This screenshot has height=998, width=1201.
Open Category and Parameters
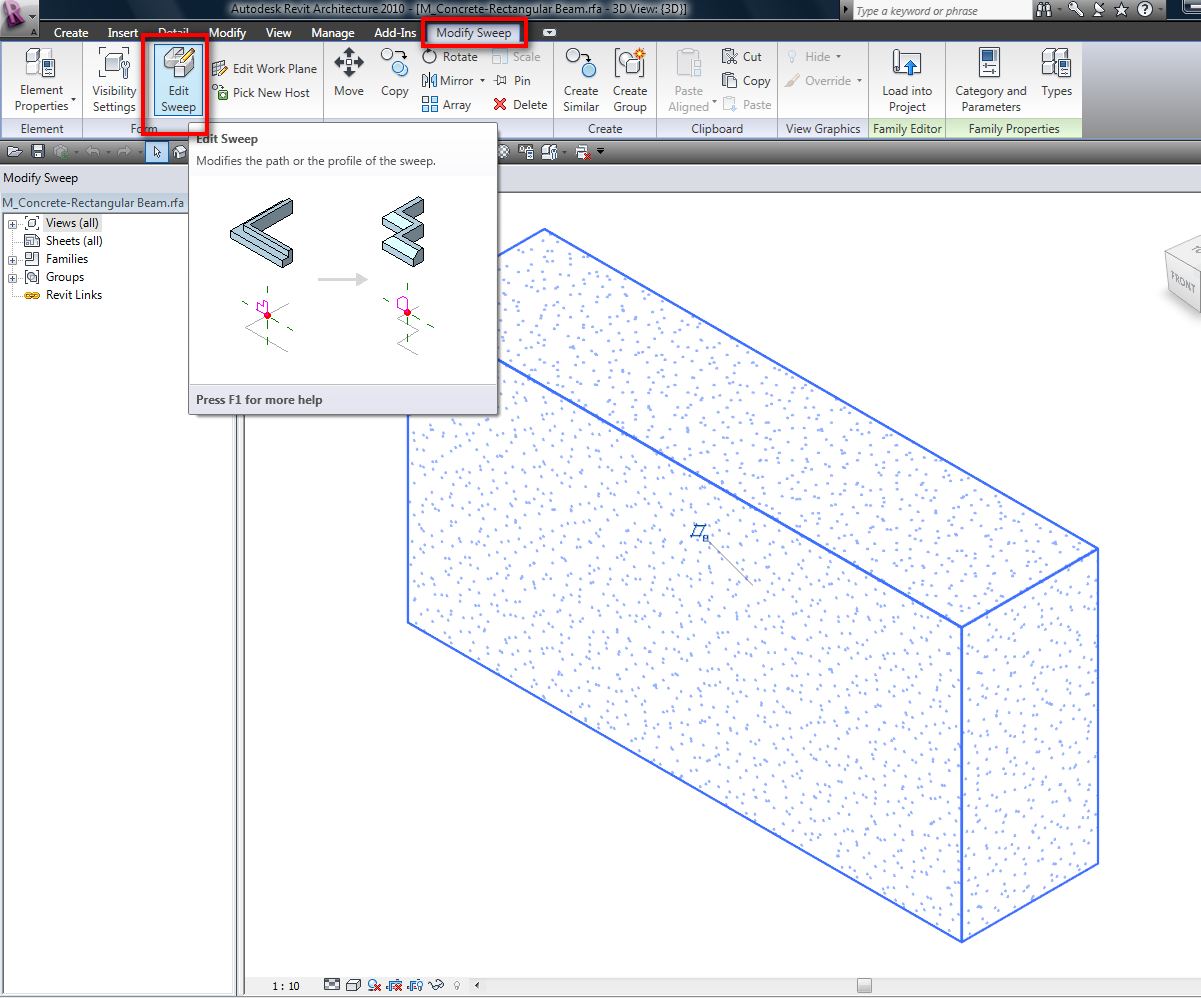coord(991,79)
